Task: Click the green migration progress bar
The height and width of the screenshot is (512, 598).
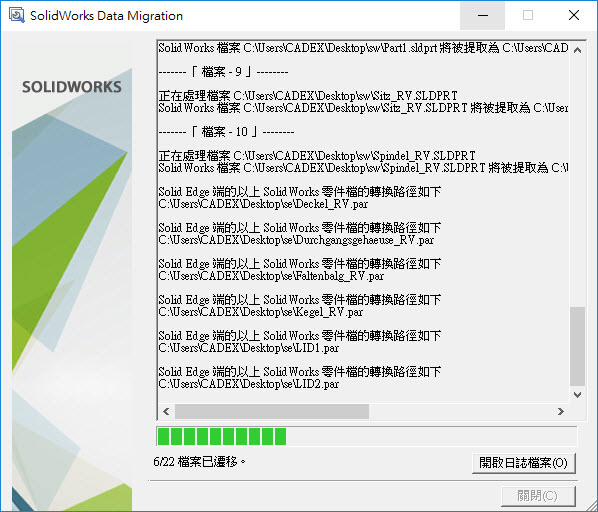Action: 367,436
